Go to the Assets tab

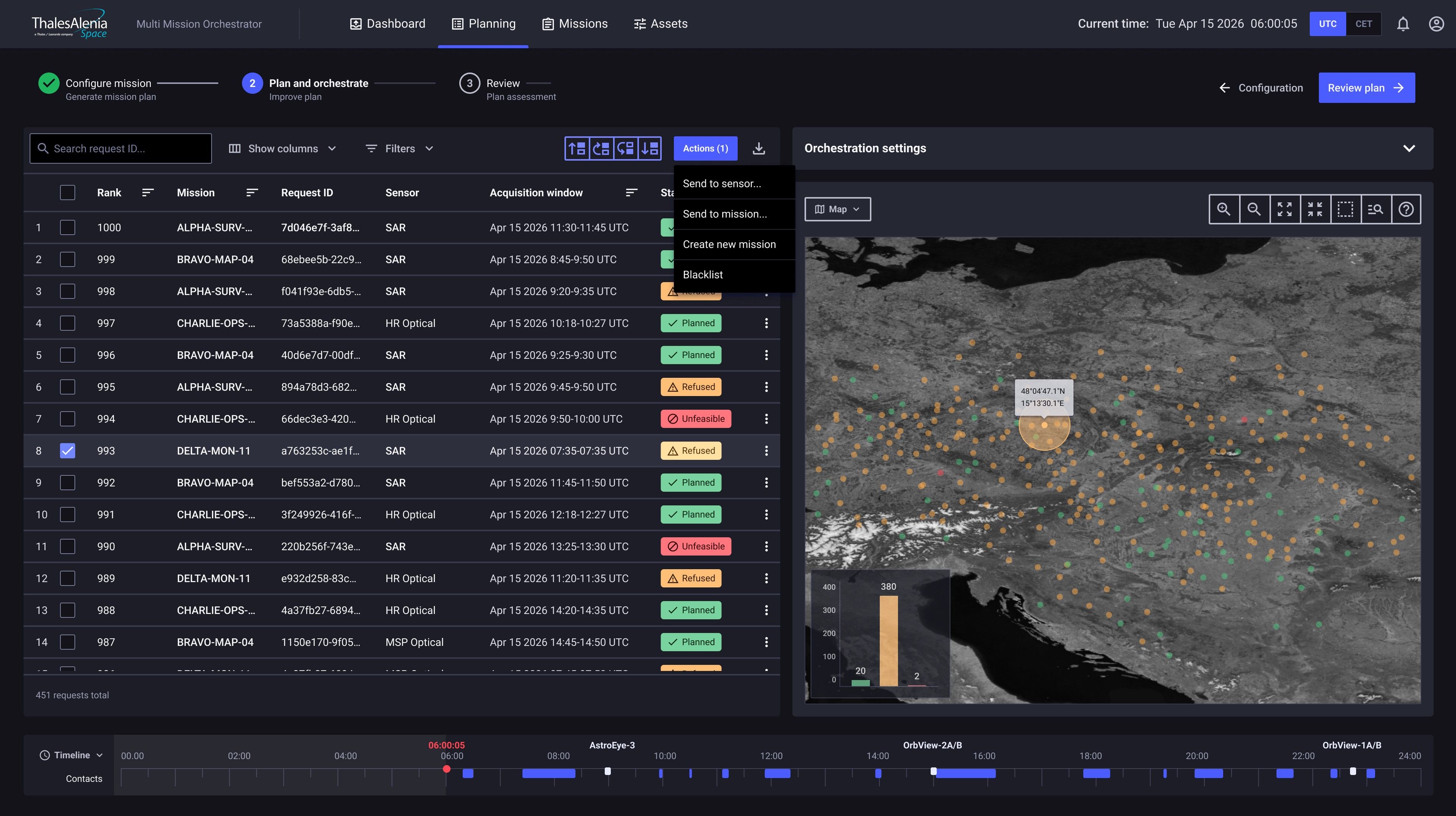(661, 24)
